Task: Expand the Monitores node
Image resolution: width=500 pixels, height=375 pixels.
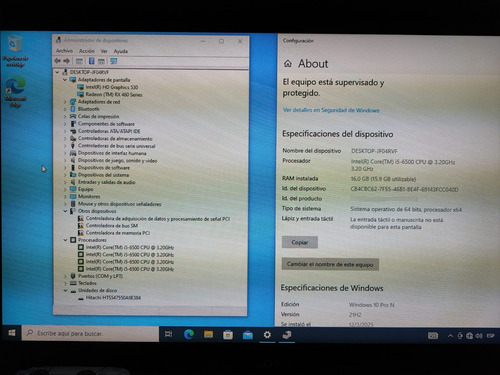Action: [65, 196]
